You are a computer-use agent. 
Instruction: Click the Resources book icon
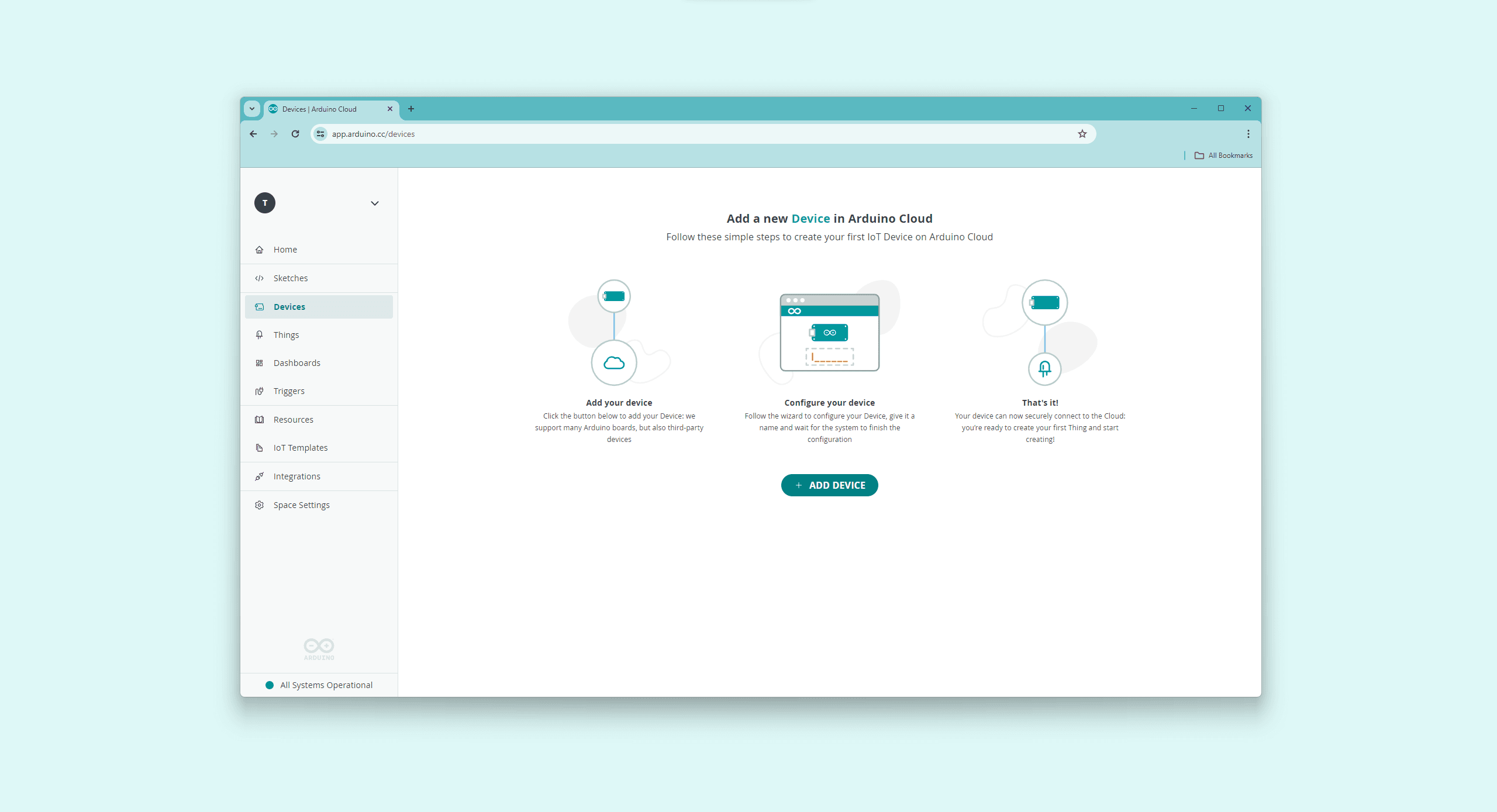click(259, 420)
